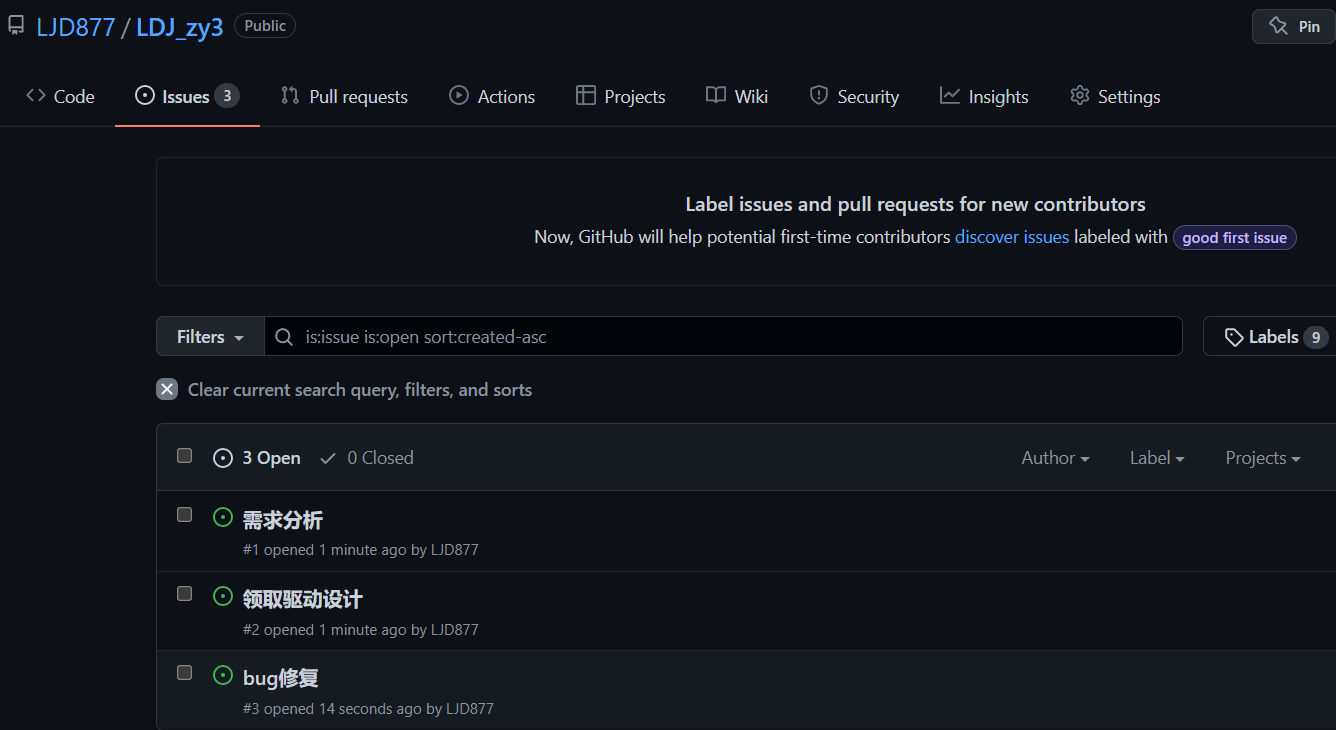The image size is (1336, 730).
Task: Show the 3 Open issues
Action: pyautogui.click(x=257, y=458)
